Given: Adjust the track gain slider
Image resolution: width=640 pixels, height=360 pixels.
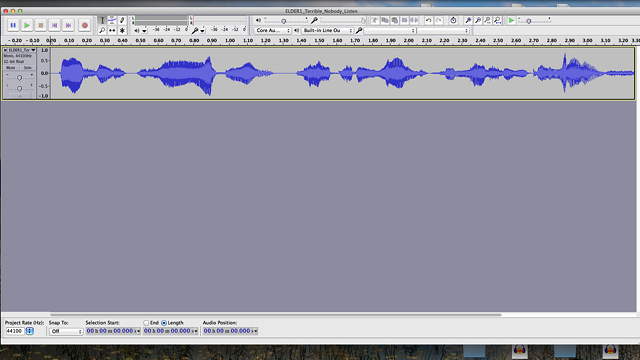Looking at the screenshot, I should pyautogui.click(x=19, y=77).
